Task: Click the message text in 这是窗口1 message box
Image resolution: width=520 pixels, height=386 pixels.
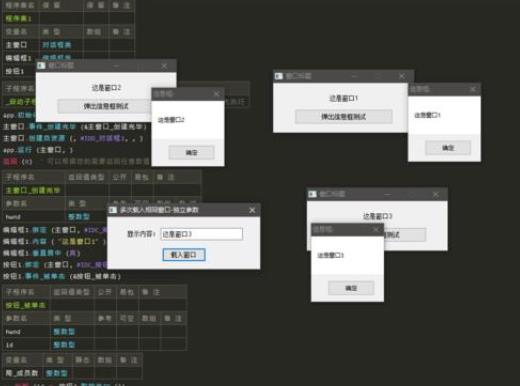Action: pos(427,115)
